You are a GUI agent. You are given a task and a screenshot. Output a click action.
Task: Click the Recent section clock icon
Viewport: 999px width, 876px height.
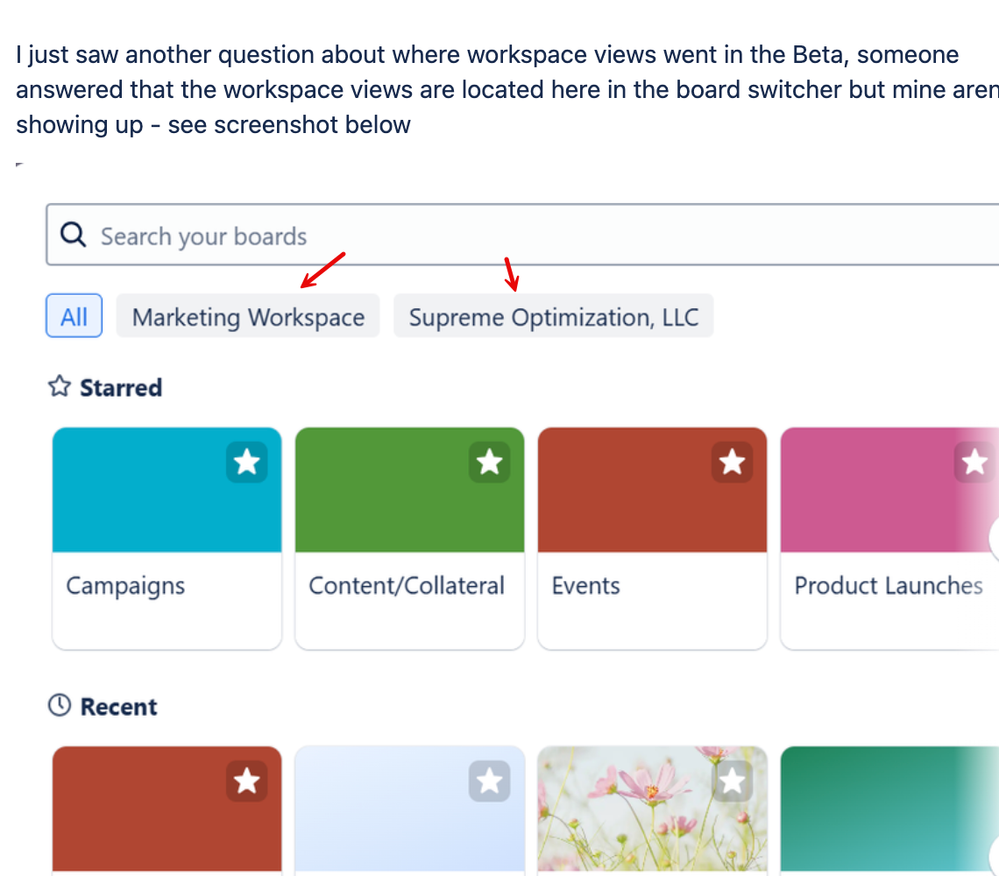59,705
